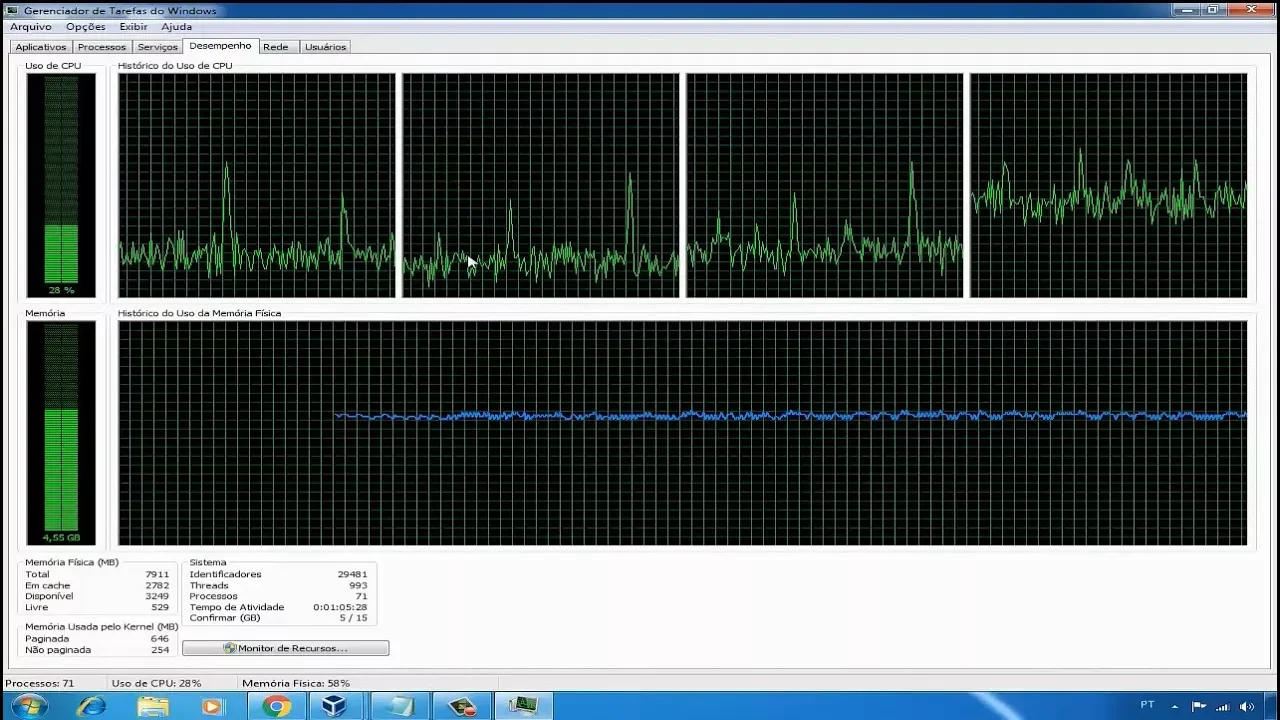1280x720 pixels.
Task: Click the Livre value 529
Action: pyautogui.click(x=160, y=608)
